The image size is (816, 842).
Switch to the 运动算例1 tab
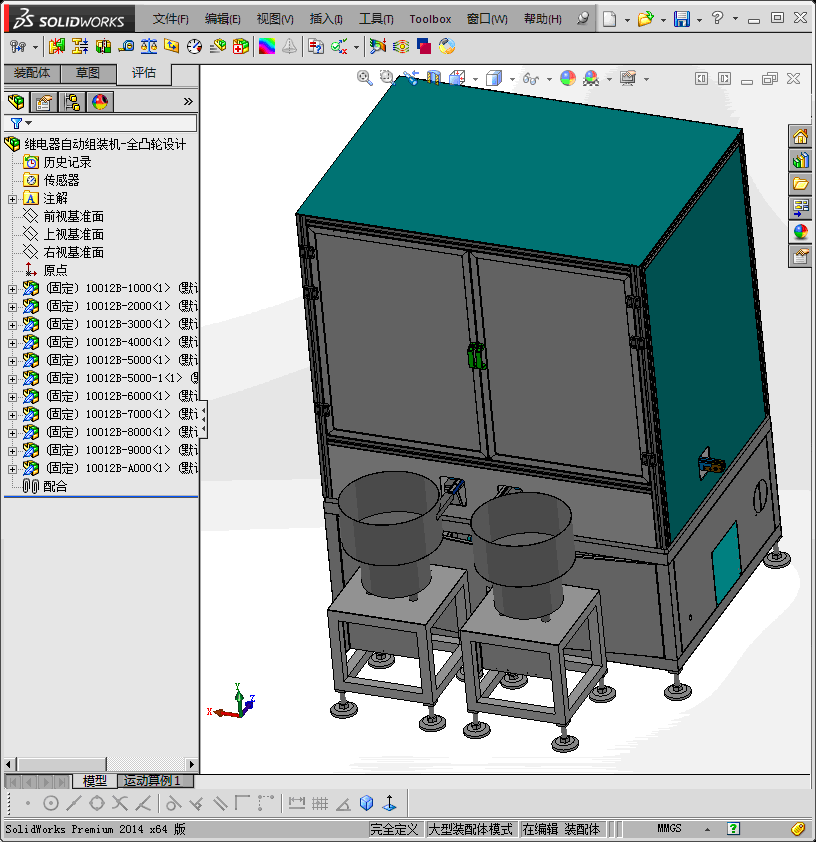152,781
